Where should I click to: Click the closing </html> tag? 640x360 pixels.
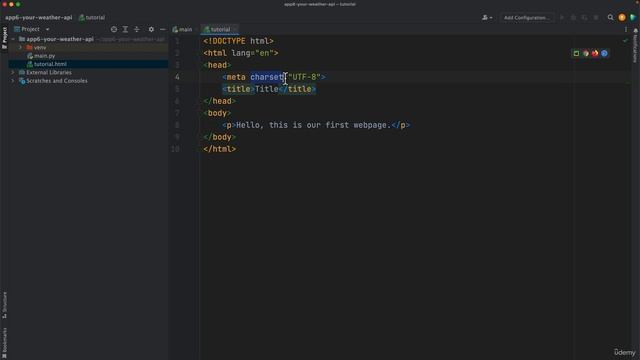tap(220, 149)
